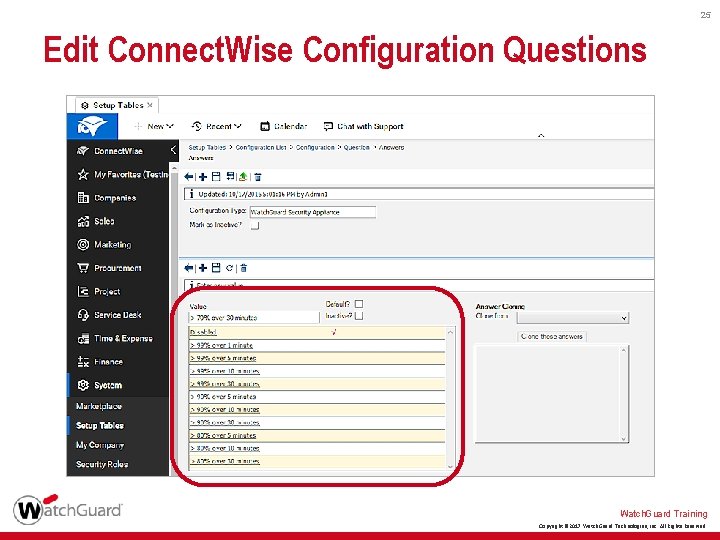Select the System module
Image resolution: width=720 pixels, height=540 pixels.
100,385
